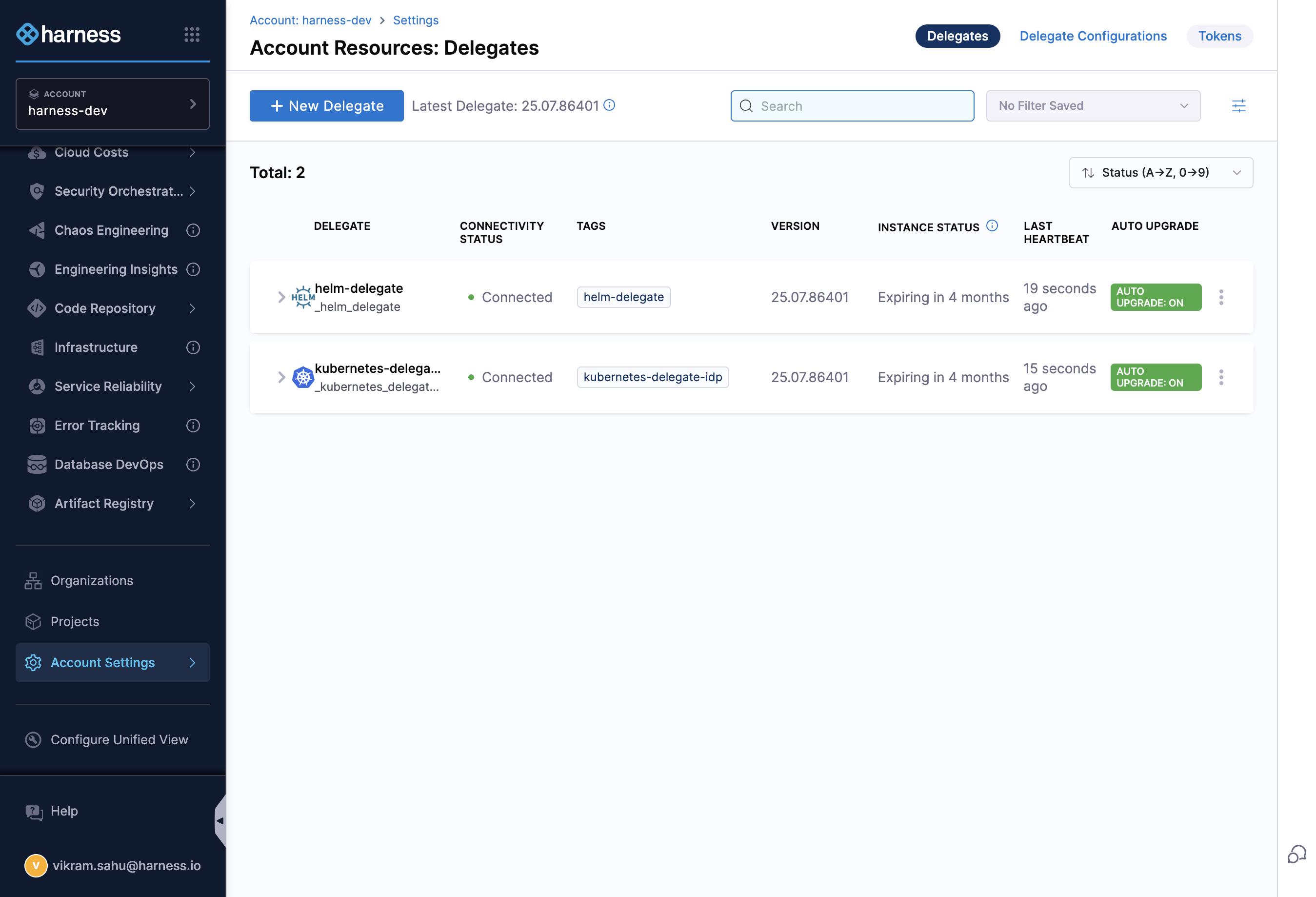Open the Status sort dropdown
The image size is (1316, 897).
pyautogui.click(x=1161, y=173)
